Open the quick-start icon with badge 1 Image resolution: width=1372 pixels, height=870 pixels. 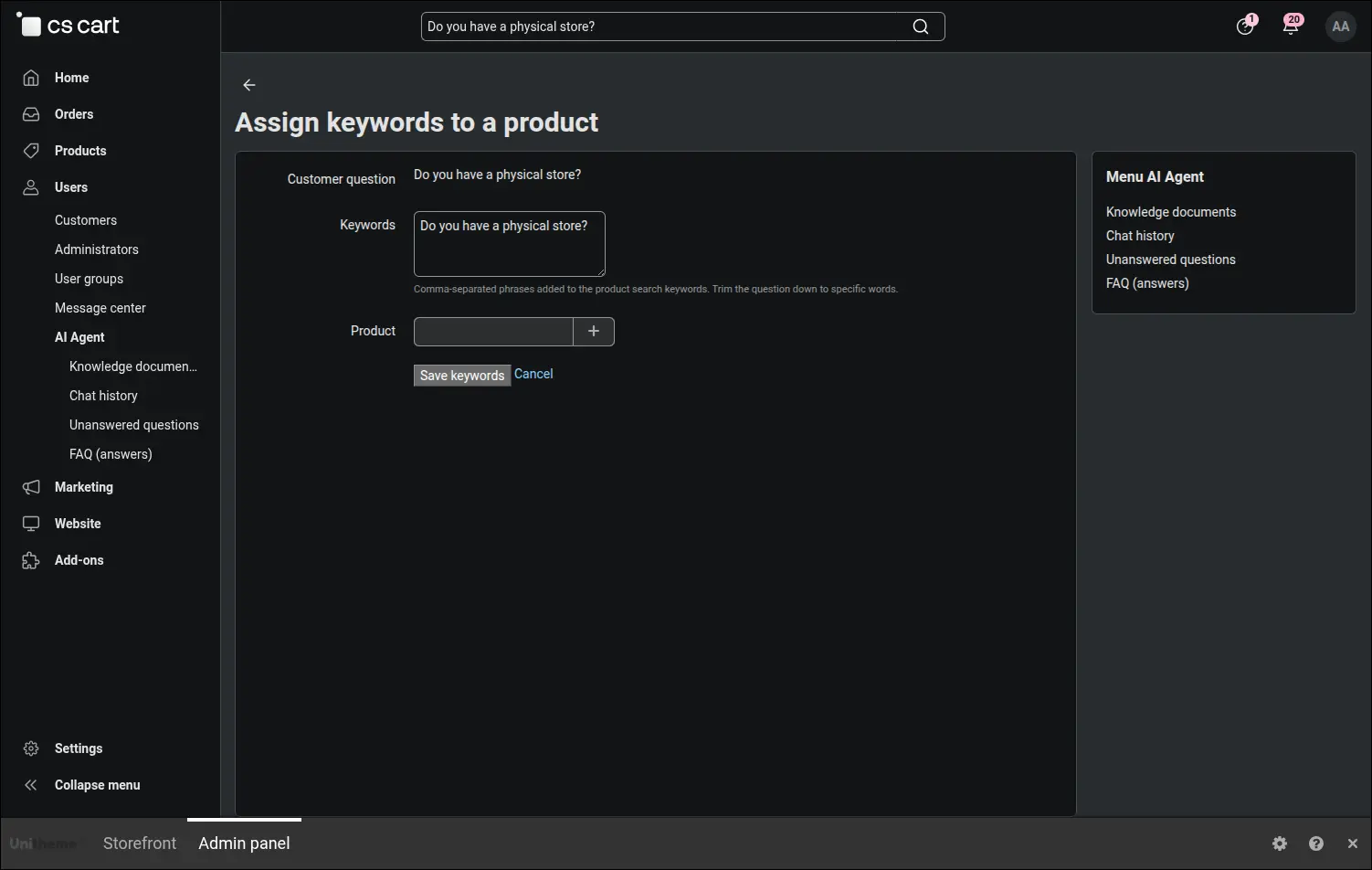[1245, 26]
